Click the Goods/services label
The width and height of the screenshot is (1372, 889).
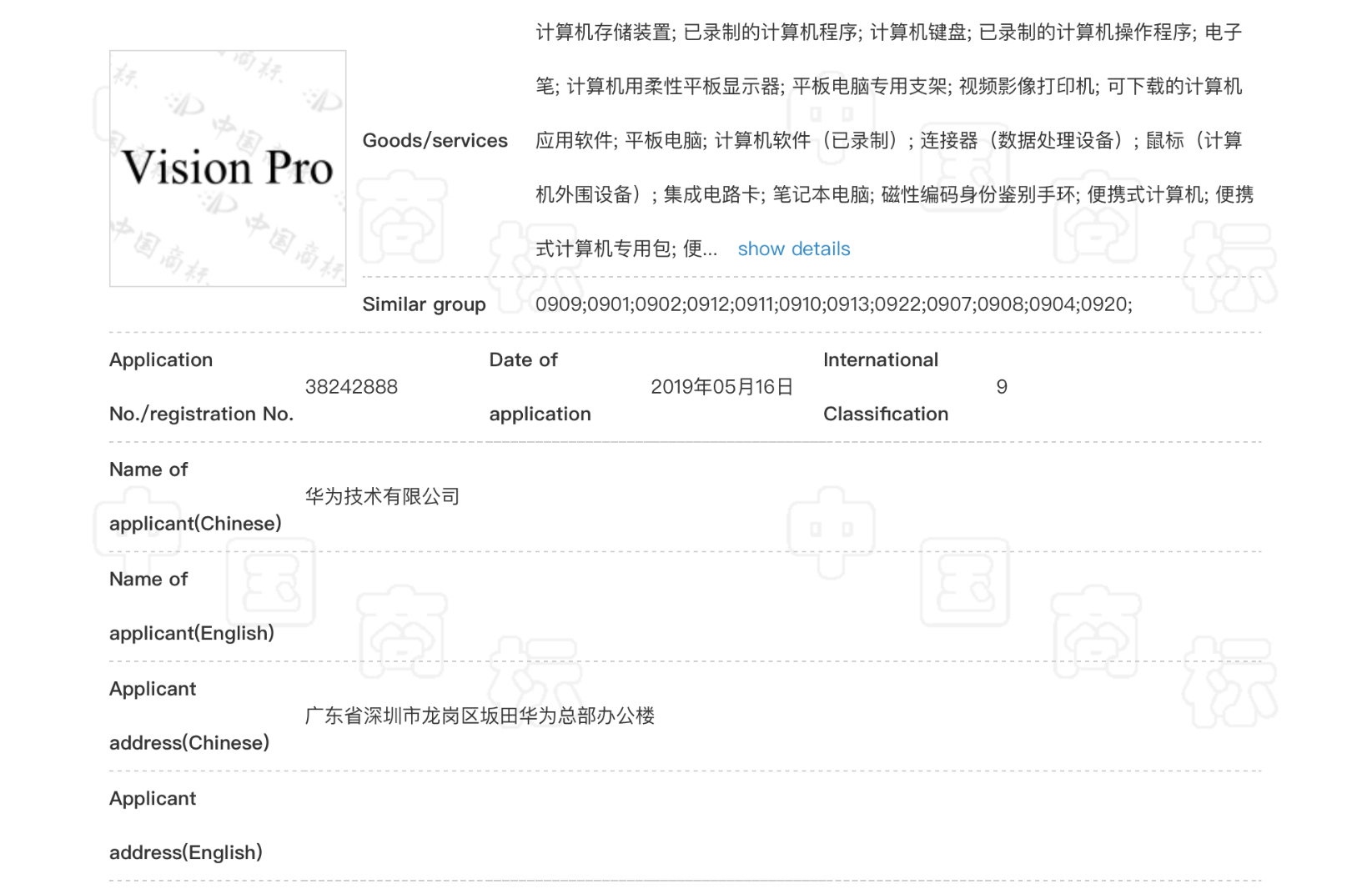pos(435,140)
